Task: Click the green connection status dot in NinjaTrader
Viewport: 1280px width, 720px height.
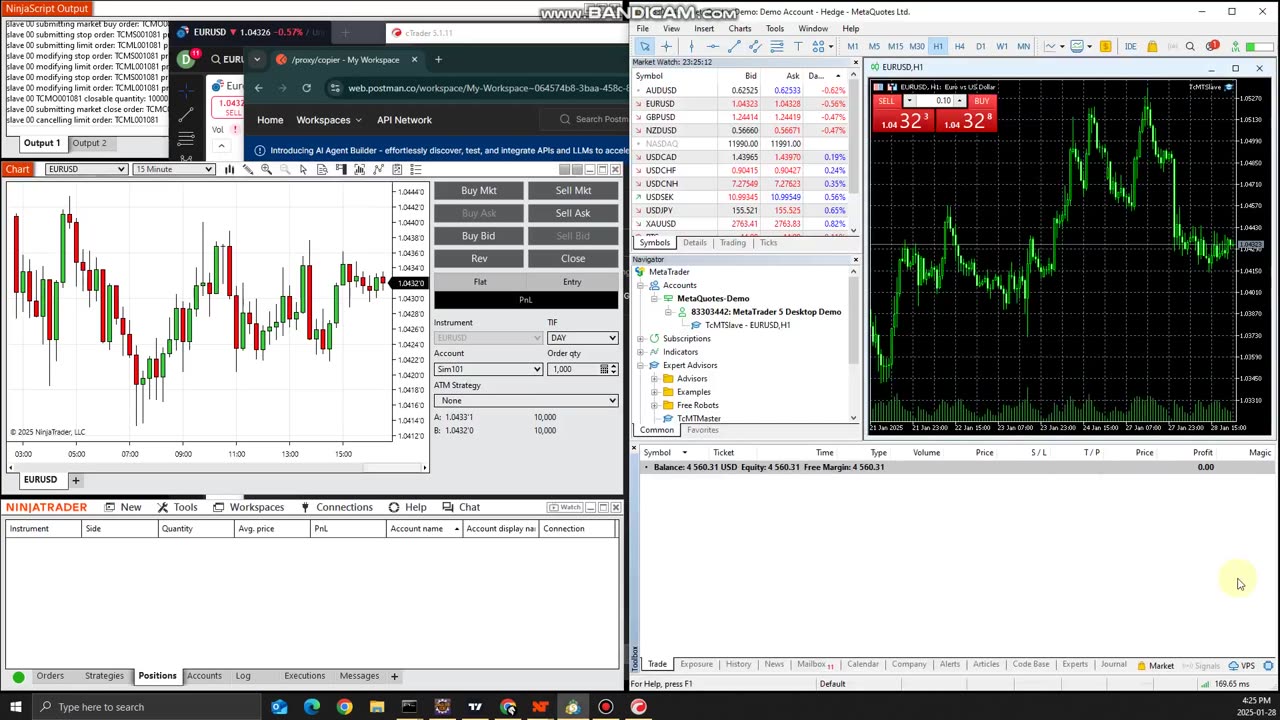Action: (x=18, y=676)
